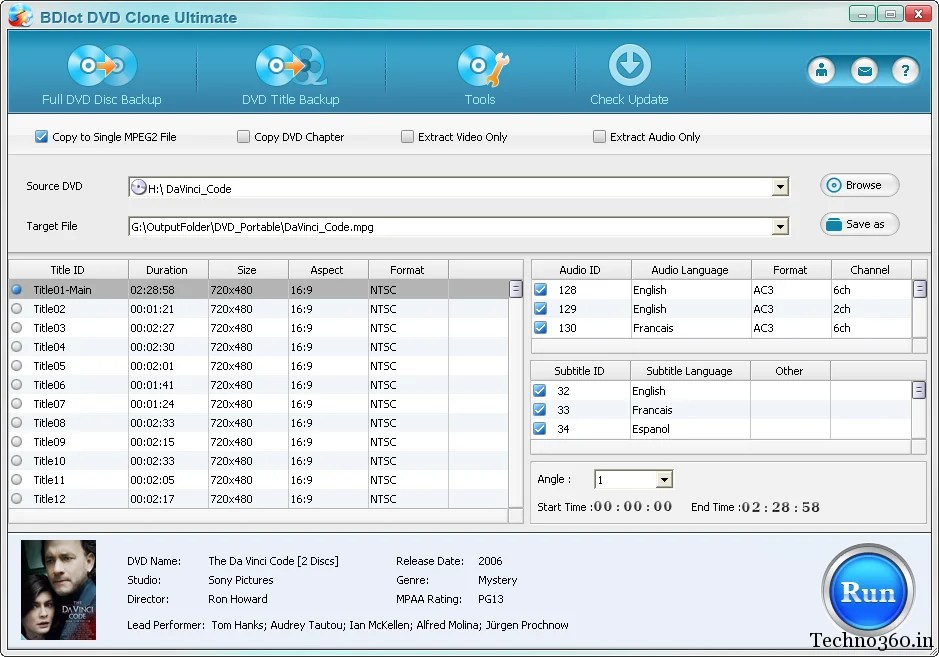Uncheck subtitle 34 Espanol
The height and width of the screenshot is (657, 939).
540,429
